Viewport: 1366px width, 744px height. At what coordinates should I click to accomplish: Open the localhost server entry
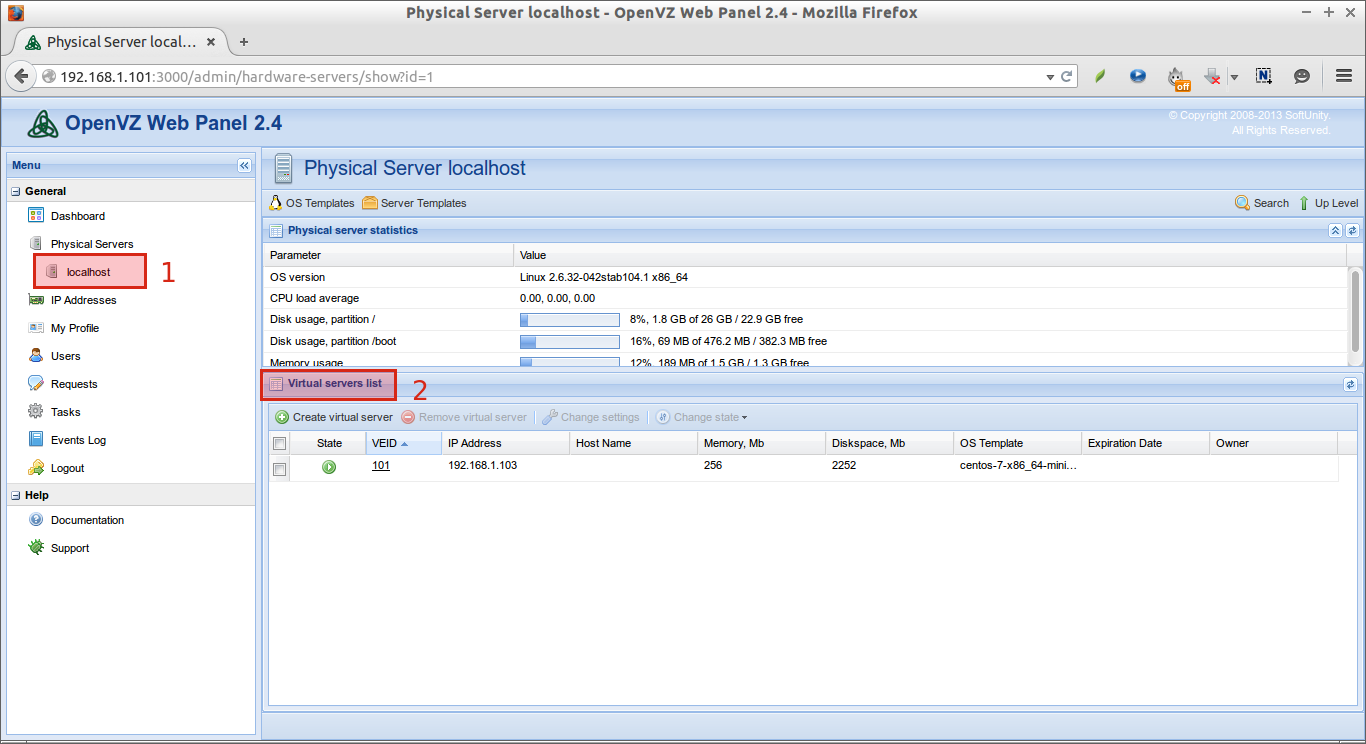(x=88, y=272)
